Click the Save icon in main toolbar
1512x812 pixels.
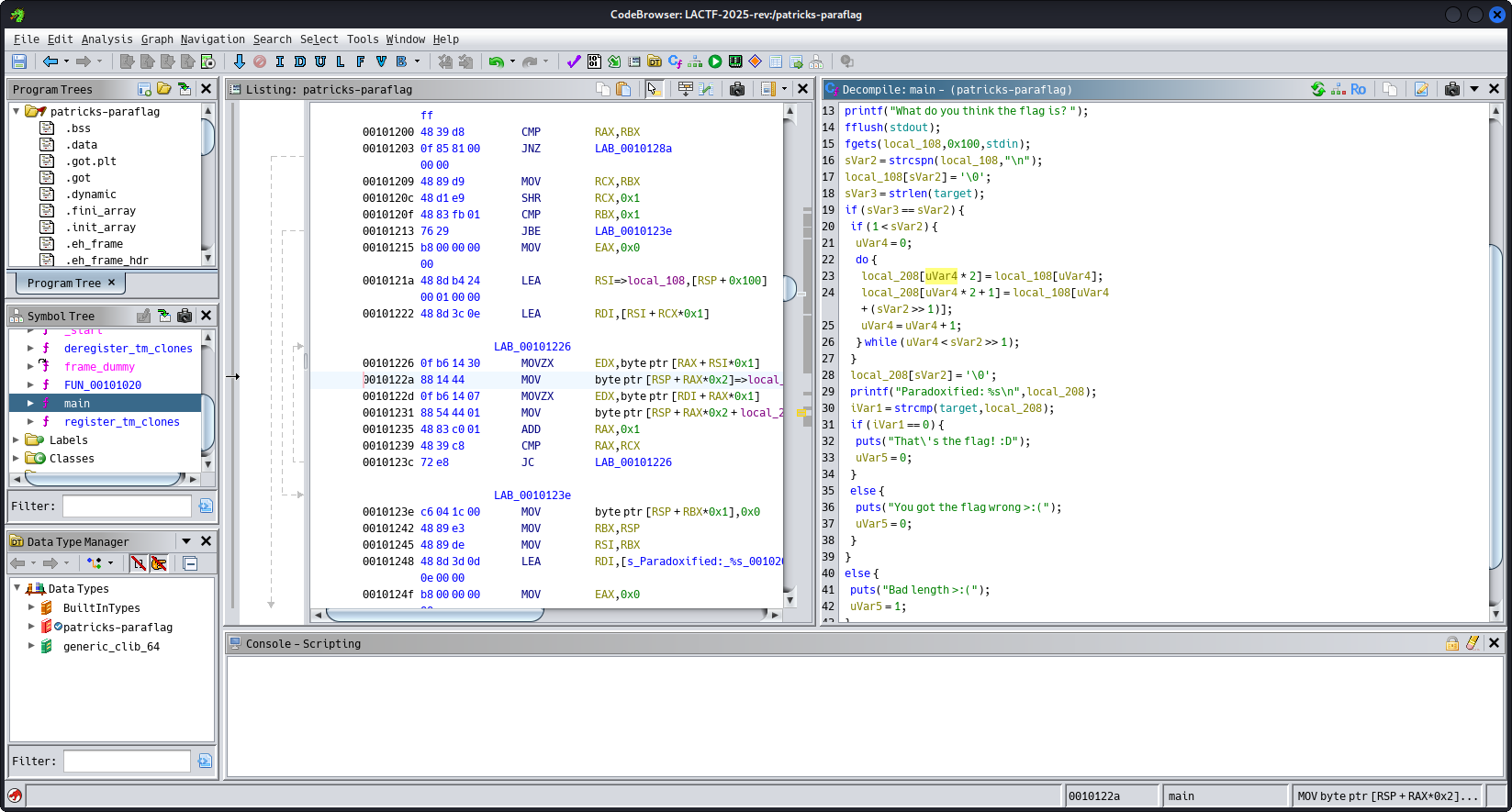click(x=18, y=61)
